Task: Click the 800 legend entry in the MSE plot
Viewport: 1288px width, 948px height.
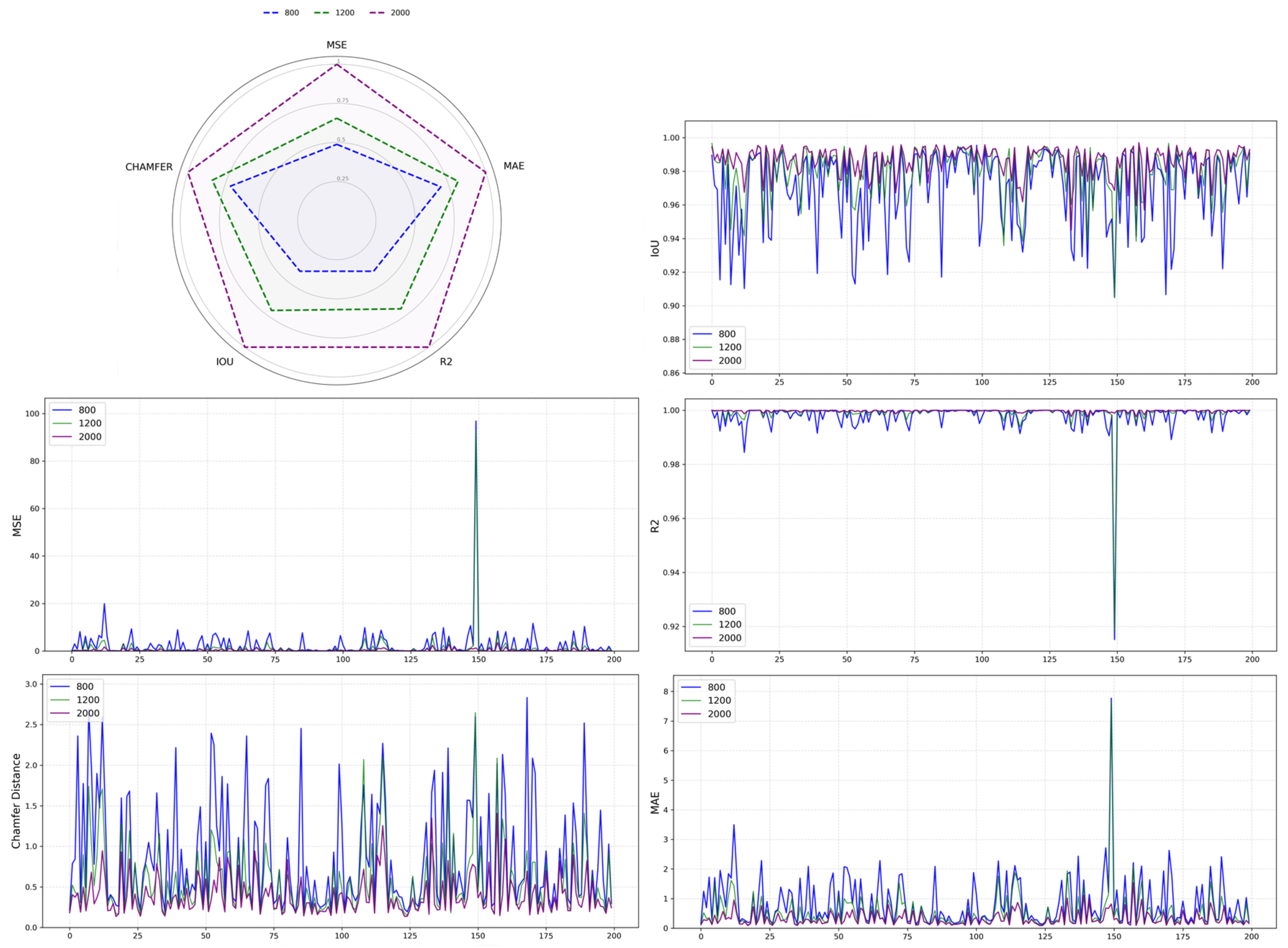Action: click(x=87, y=410)
